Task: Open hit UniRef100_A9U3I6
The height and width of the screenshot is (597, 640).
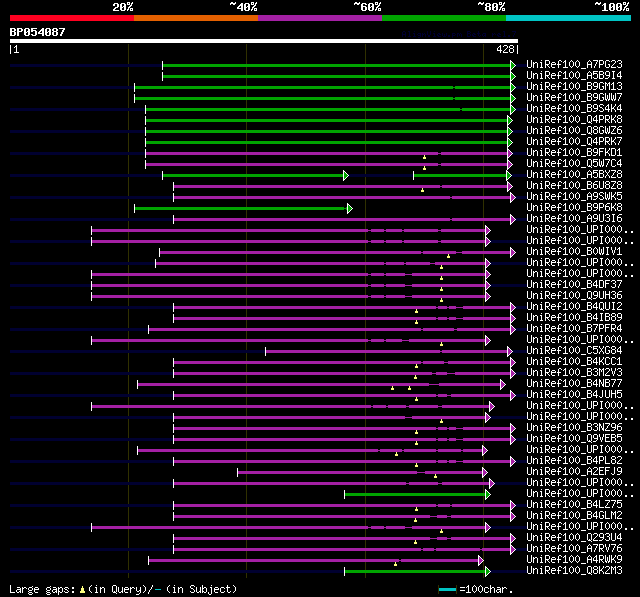Action: (574, 219)
